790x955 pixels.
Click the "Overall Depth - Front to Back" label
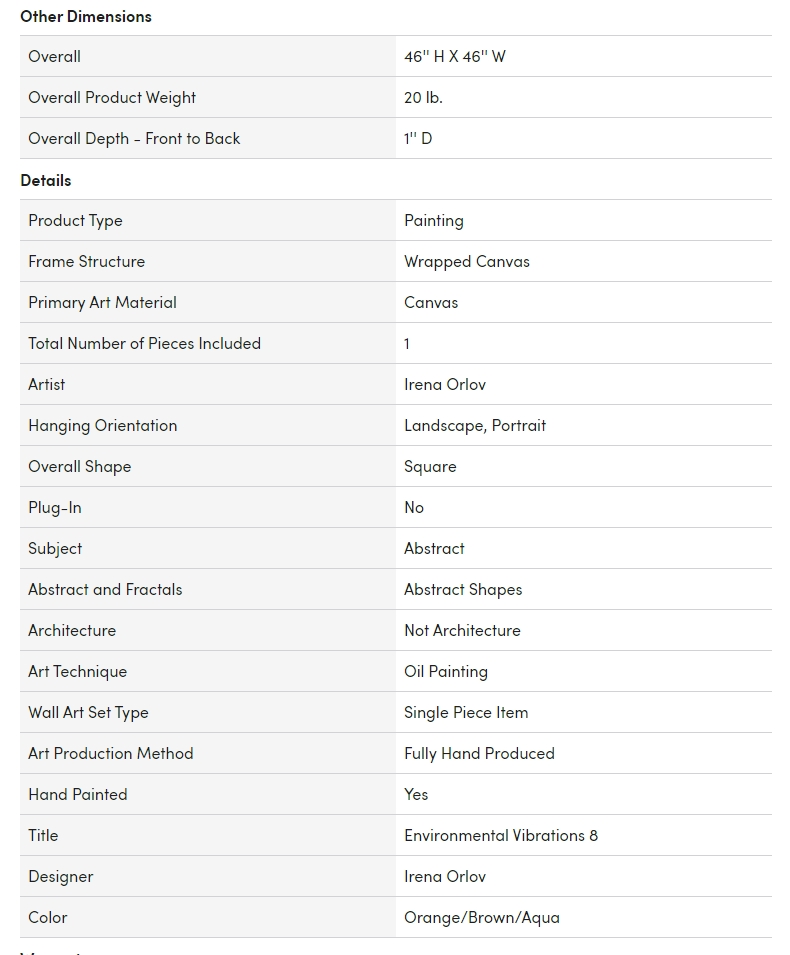point(134,138)
